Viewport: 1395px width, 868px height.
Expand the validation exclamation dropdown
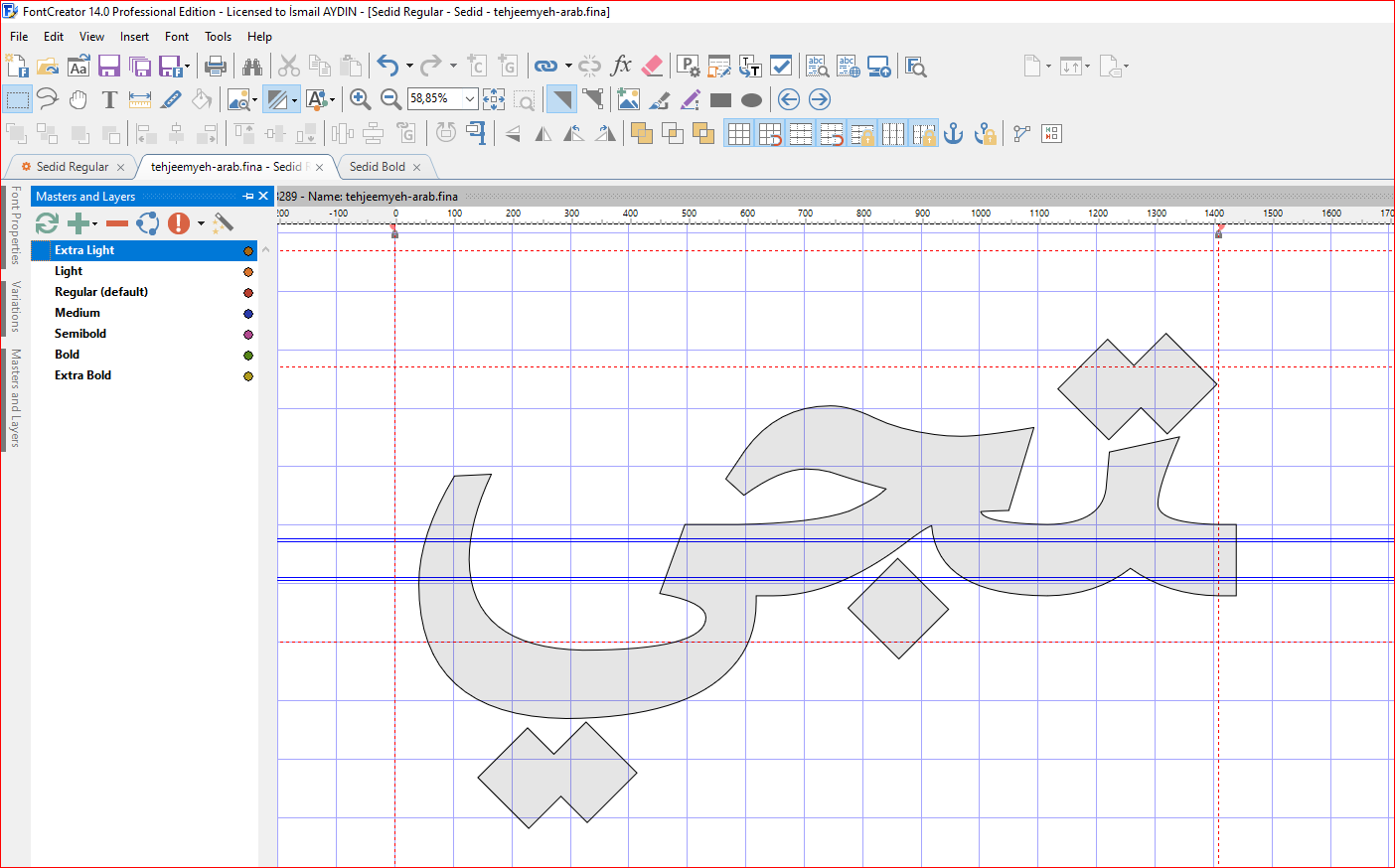pyautogui.click(x=201, y=223)
